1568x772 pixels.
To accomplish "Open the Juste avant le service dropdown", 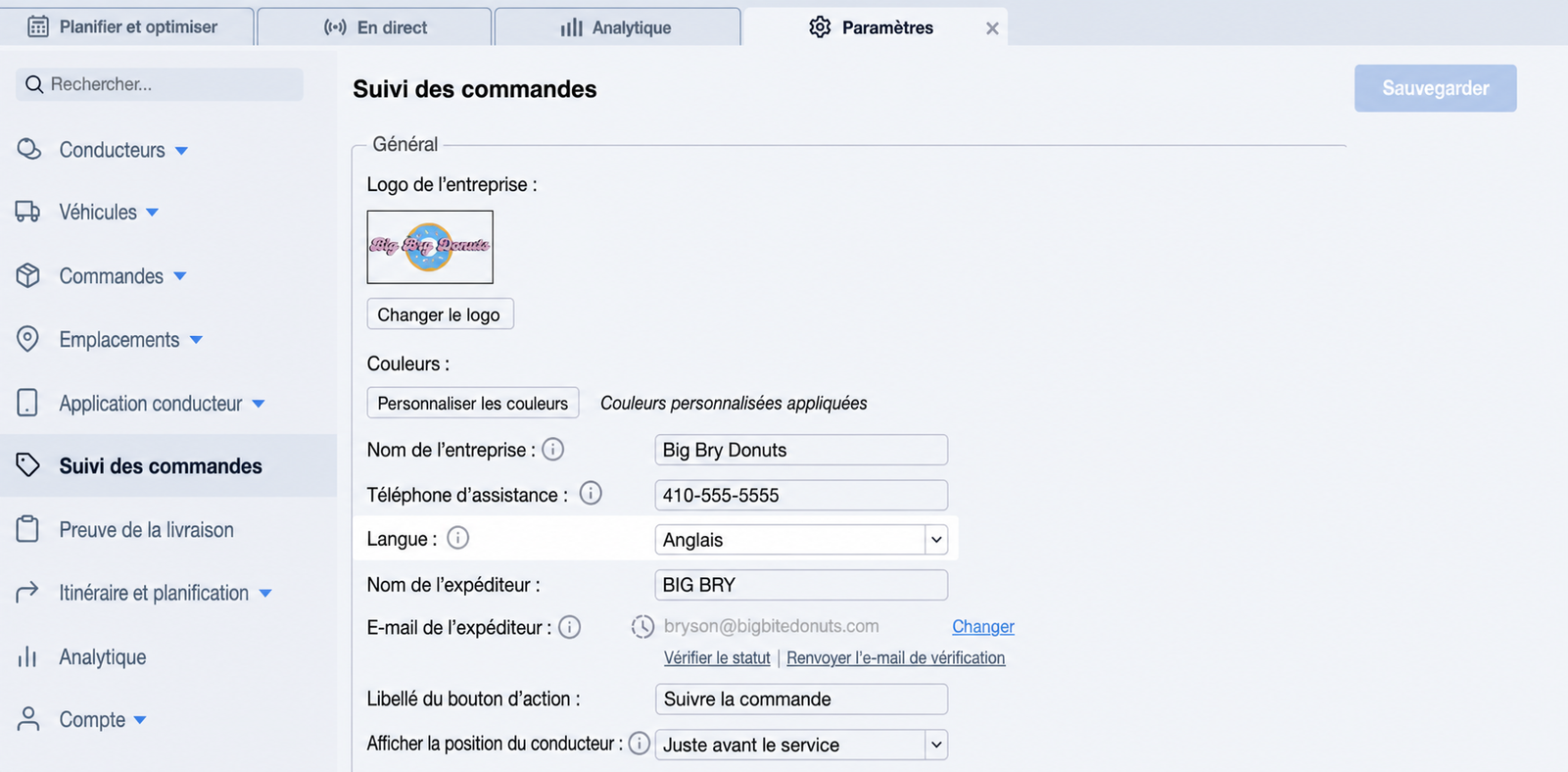I will pos(801,745).
